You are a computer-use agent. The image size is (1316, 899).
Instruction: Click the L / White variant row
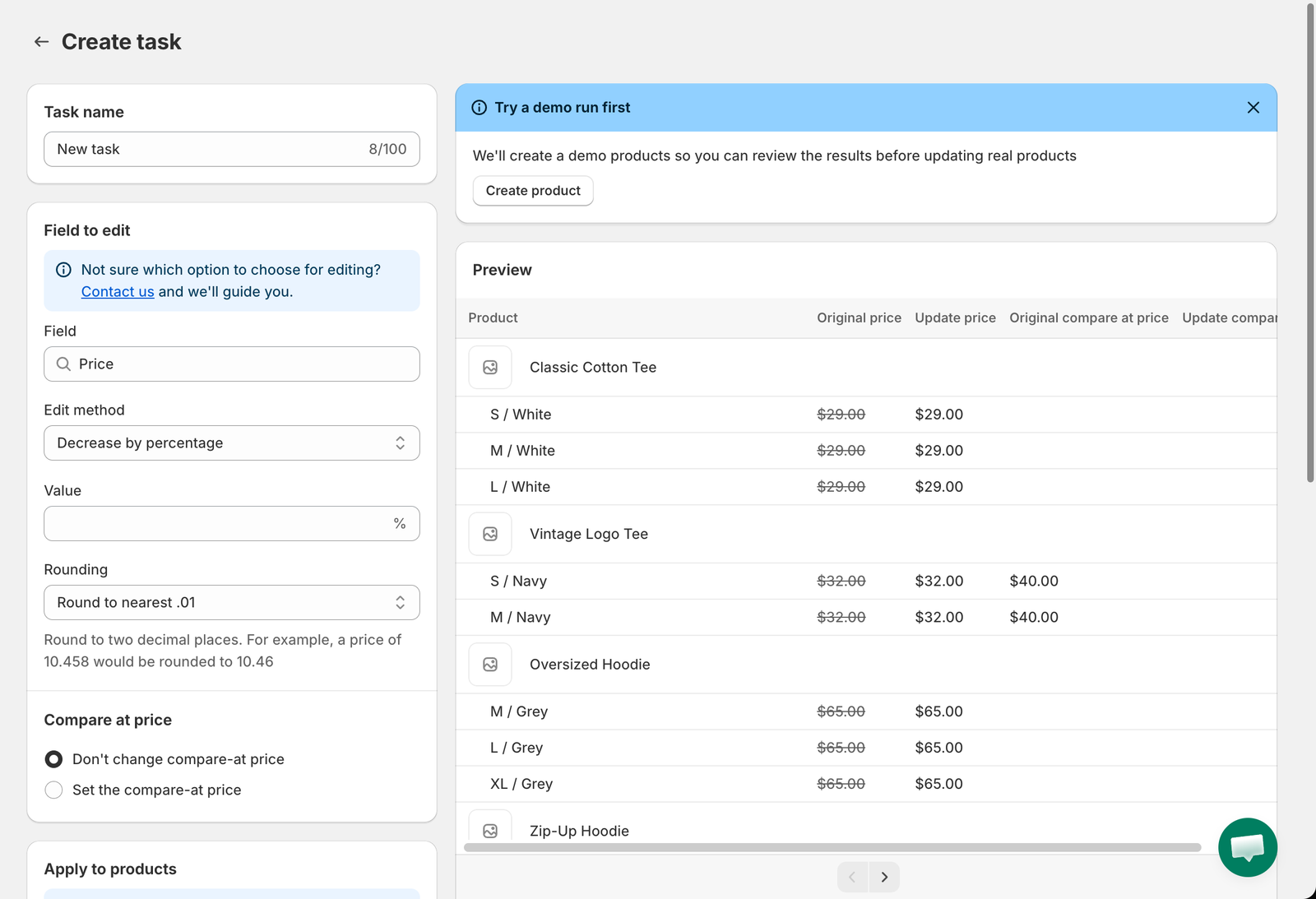(x=866, y=487)
